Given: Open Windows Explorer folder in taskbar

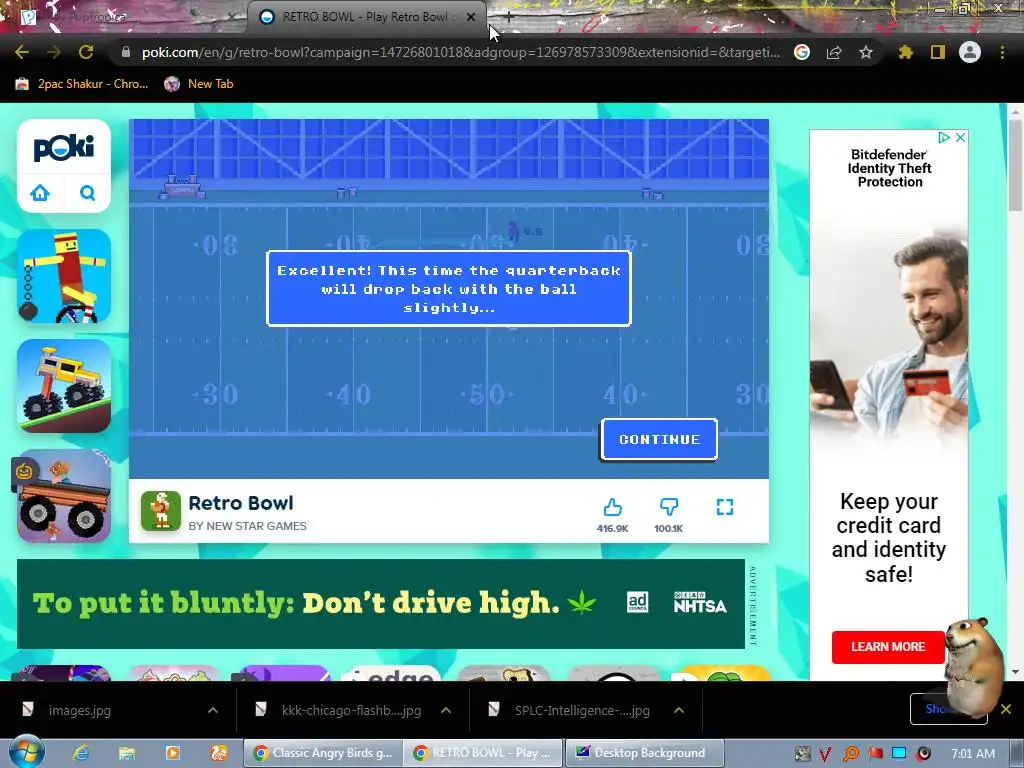Looking at the screenshot, I should click(127, 753).
